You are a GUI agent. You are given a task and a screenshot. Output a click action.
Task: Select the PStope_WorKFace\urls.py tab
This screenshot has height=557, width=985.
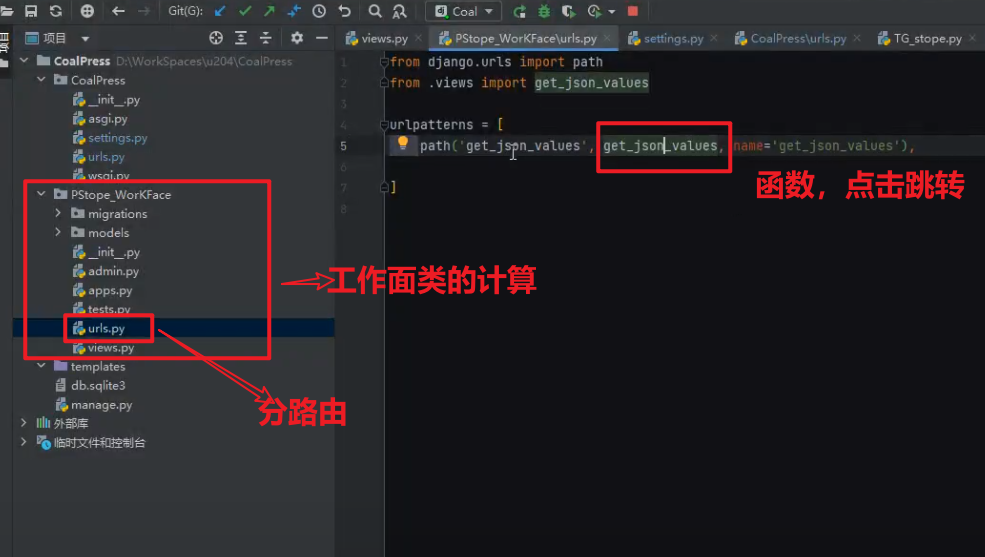point(525,38)
